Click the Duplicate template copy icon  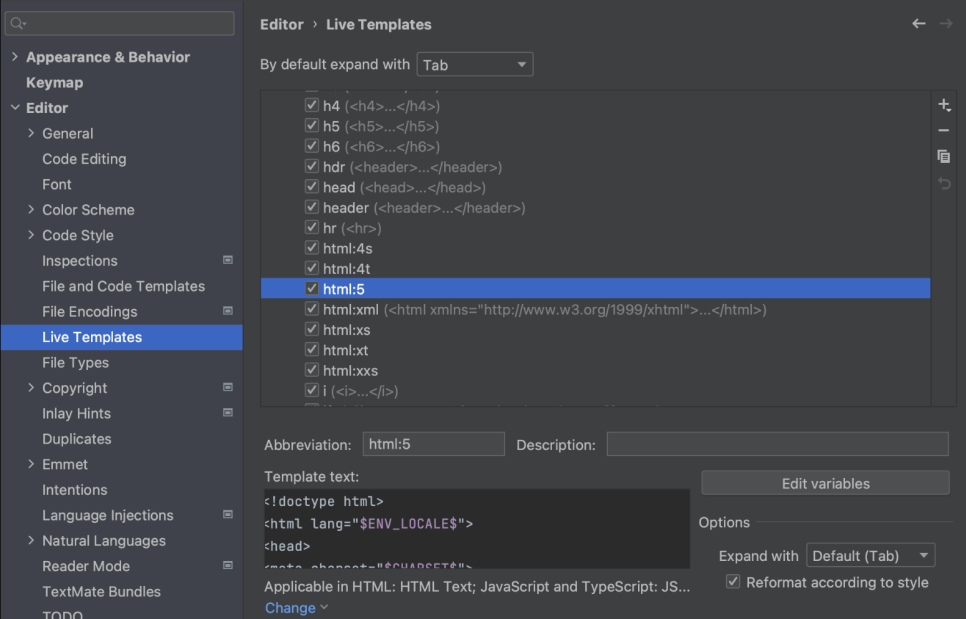point(944,157)
